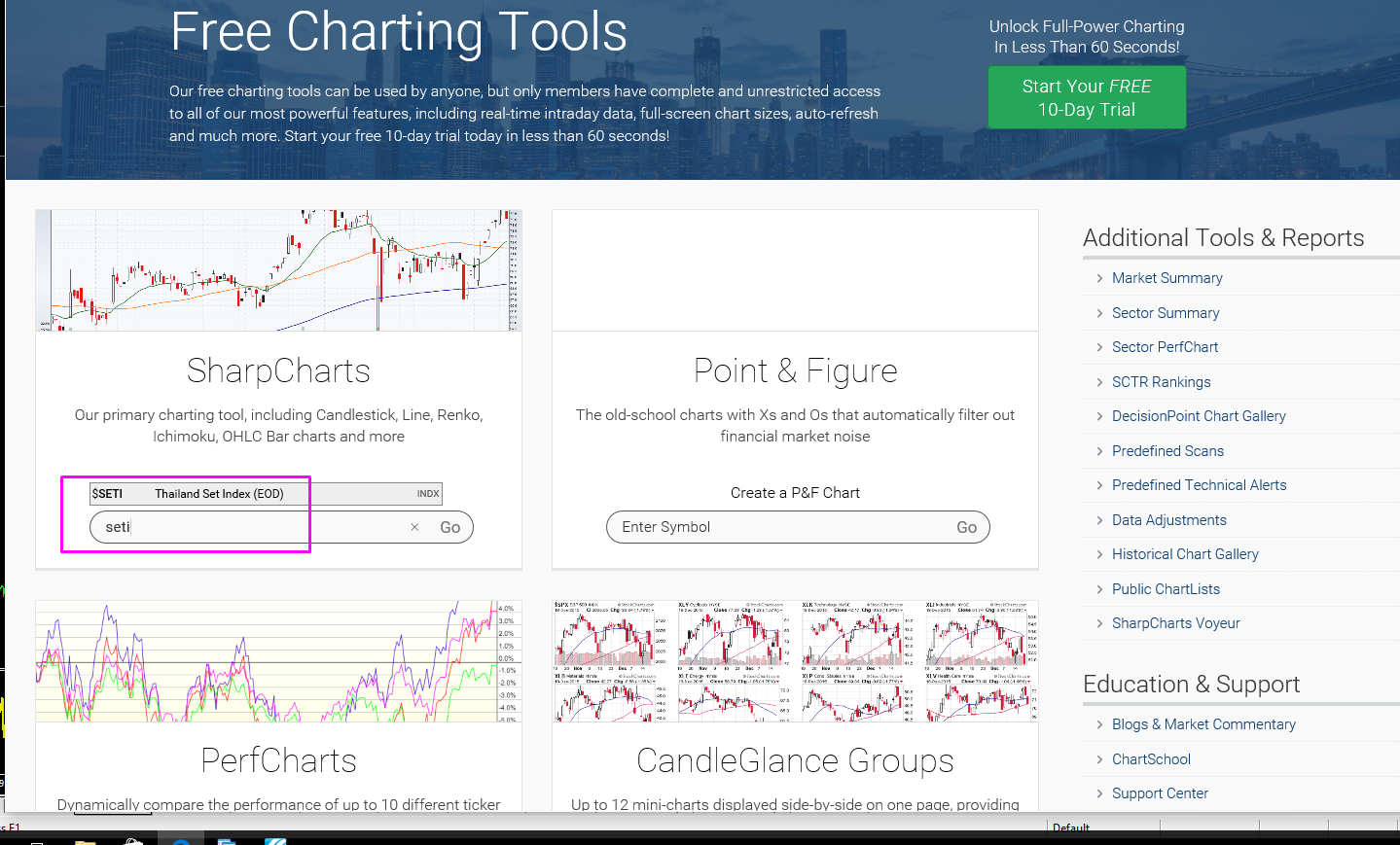The width and height of the screenshot is (1400, 845).
Task: Open the SCTR Rankings link
Action: point(1161,382)
